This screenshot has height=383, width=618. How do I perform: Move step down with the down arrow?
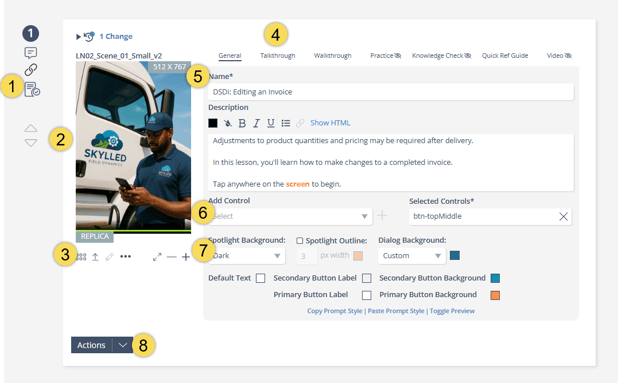(31, 143)
